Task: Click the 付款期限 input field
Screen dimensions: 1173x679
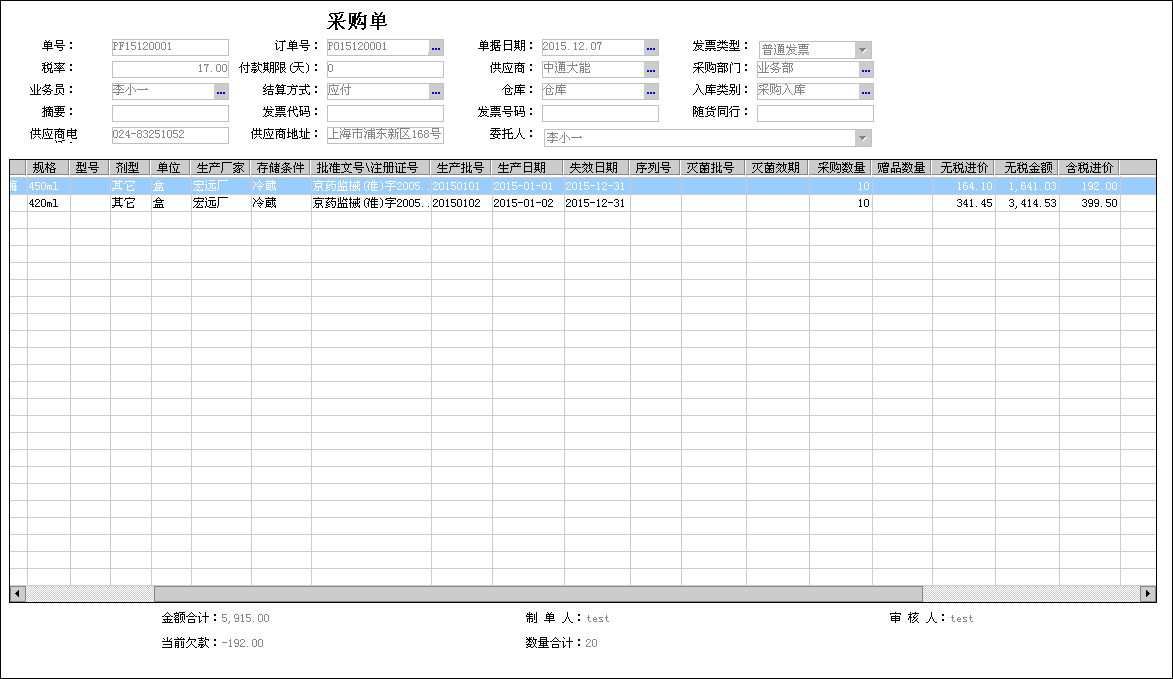Action: point(385,70)
